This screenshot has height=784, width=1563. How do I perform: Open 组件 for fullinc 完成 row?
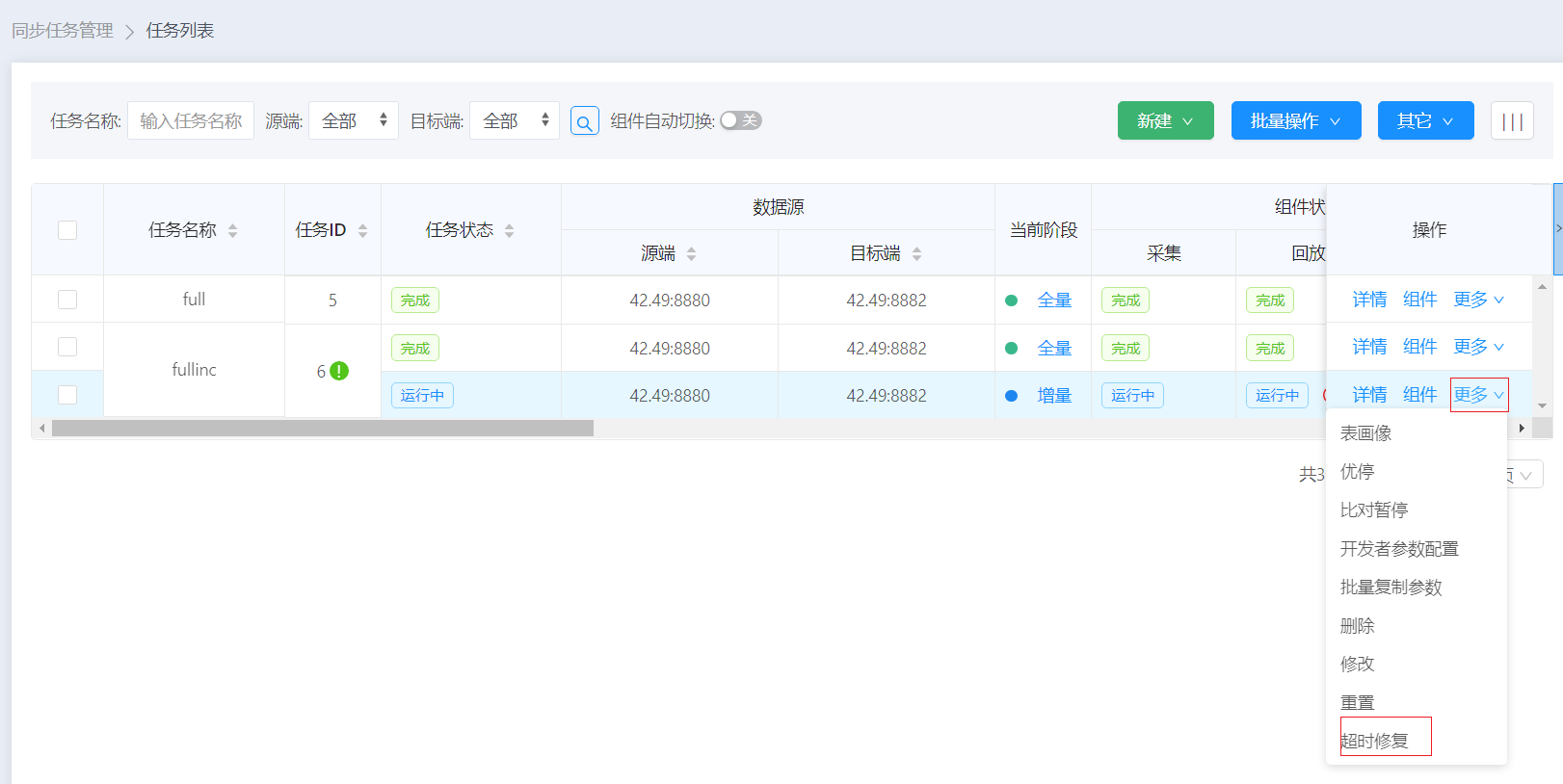point(1419,347)
